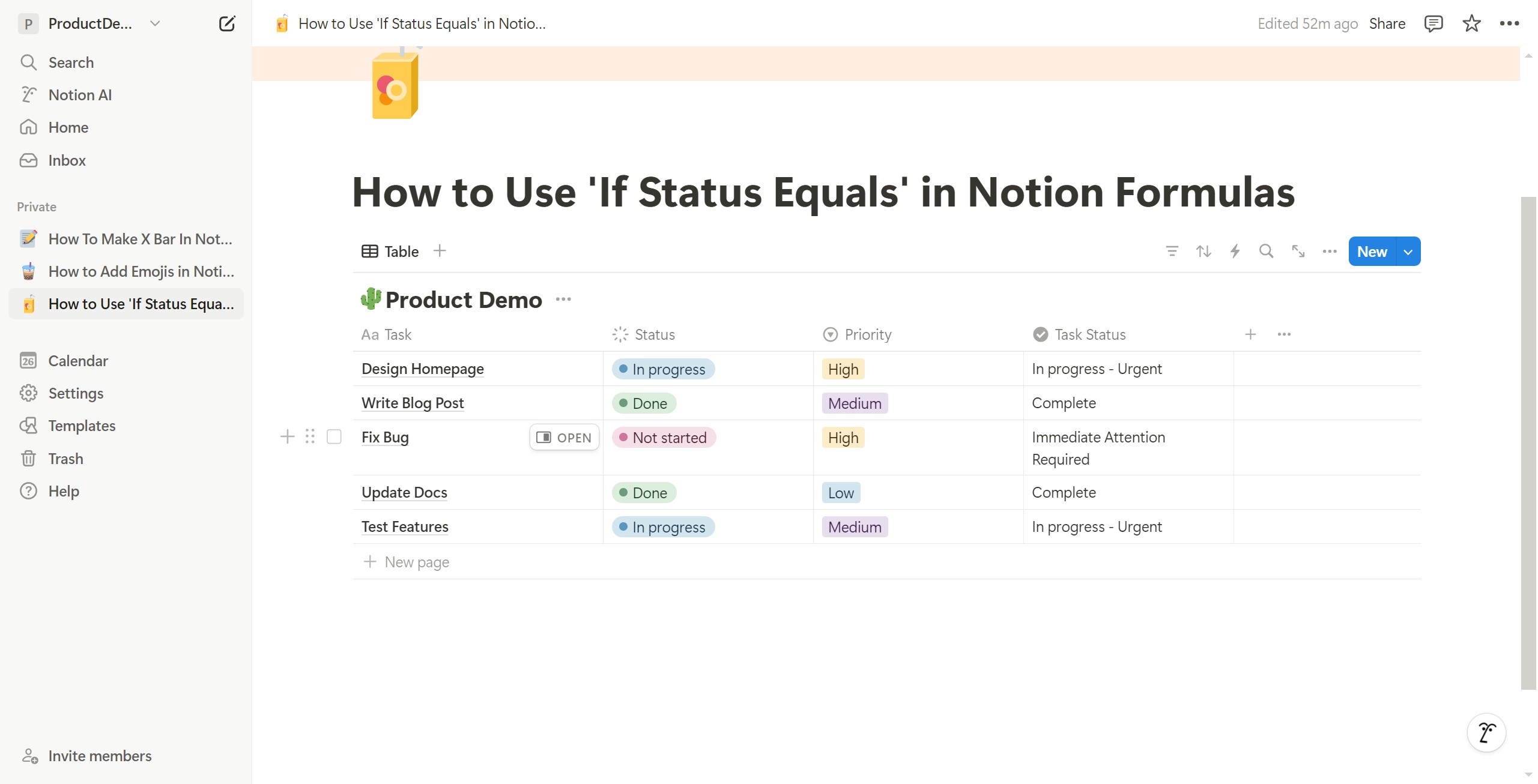Open the Design Homepage task

(x=423, y=369)
